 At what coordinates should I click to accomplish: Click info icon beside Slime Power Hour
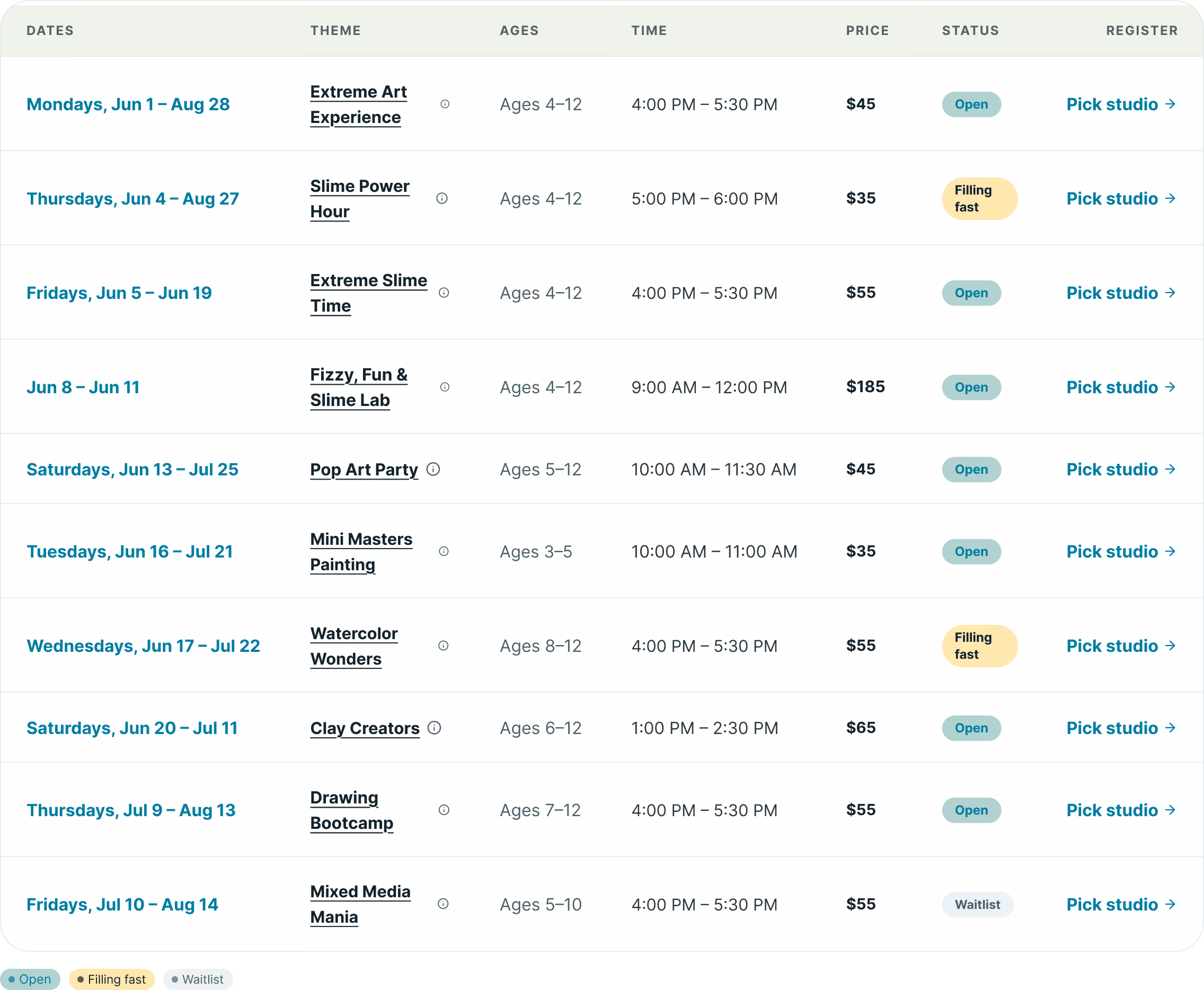click(x=442, y=198)
